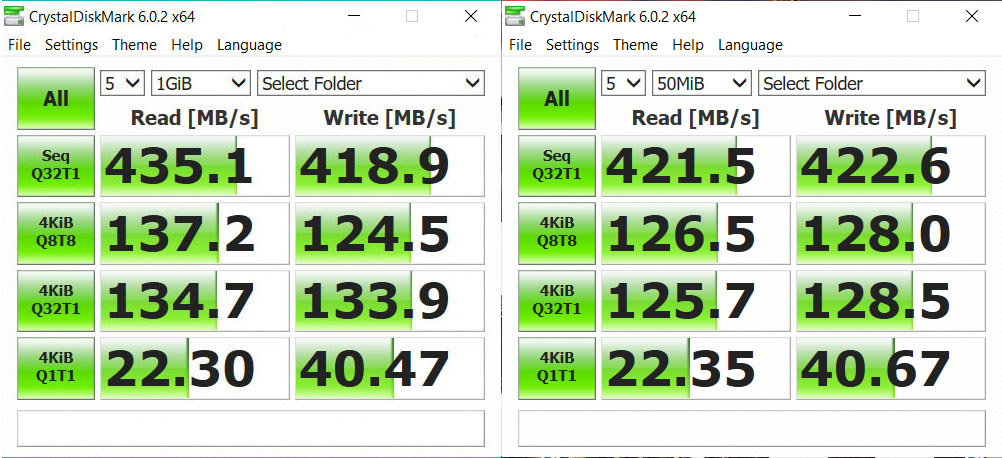1002x458 pixels.
Task: Run All tests in right window
Action: (x=557, y=99)
